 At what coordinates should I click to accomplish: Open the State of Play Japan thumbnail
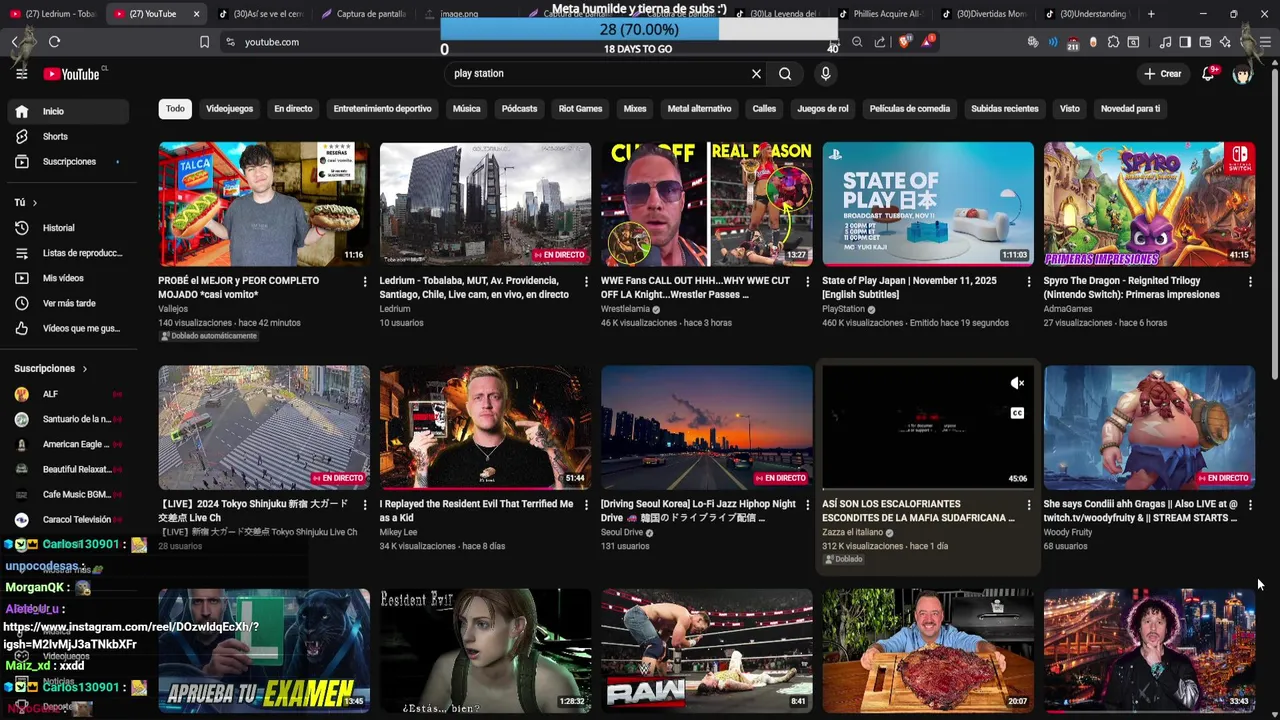(928, 204)
